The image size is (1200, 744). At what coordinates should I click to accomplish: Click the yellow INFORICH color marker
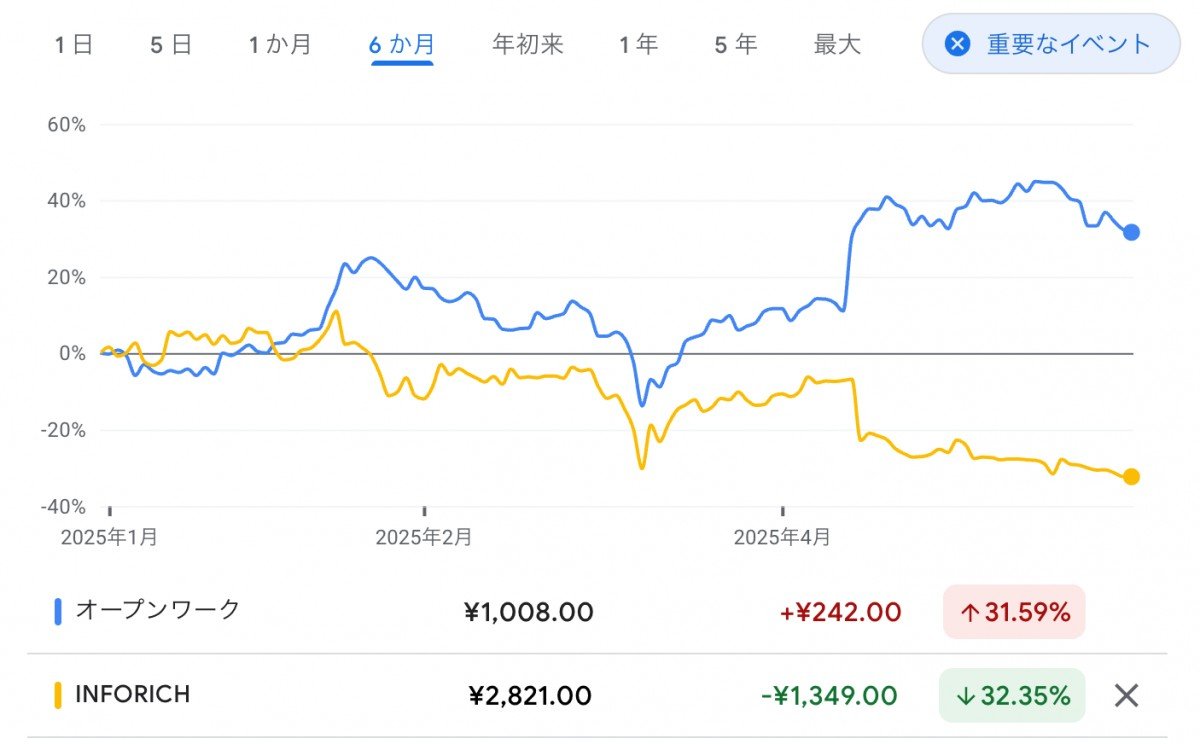point(58,695)
